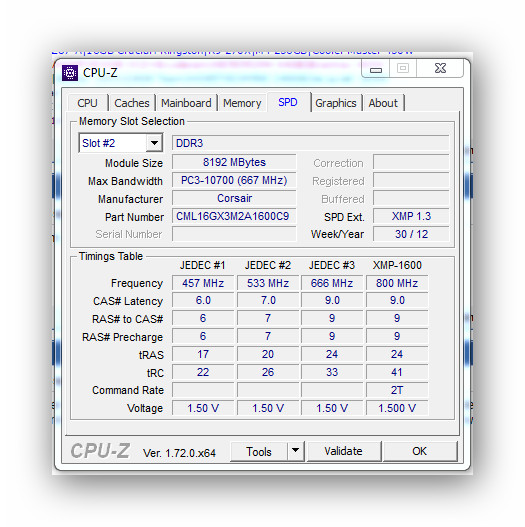Click tRC value 22

point(203,372)
